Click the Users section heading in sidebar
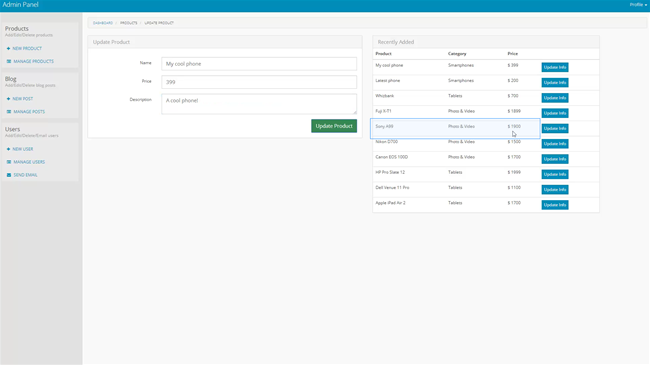The width and height of the screenshot is (650, 365). coord(12,129)
